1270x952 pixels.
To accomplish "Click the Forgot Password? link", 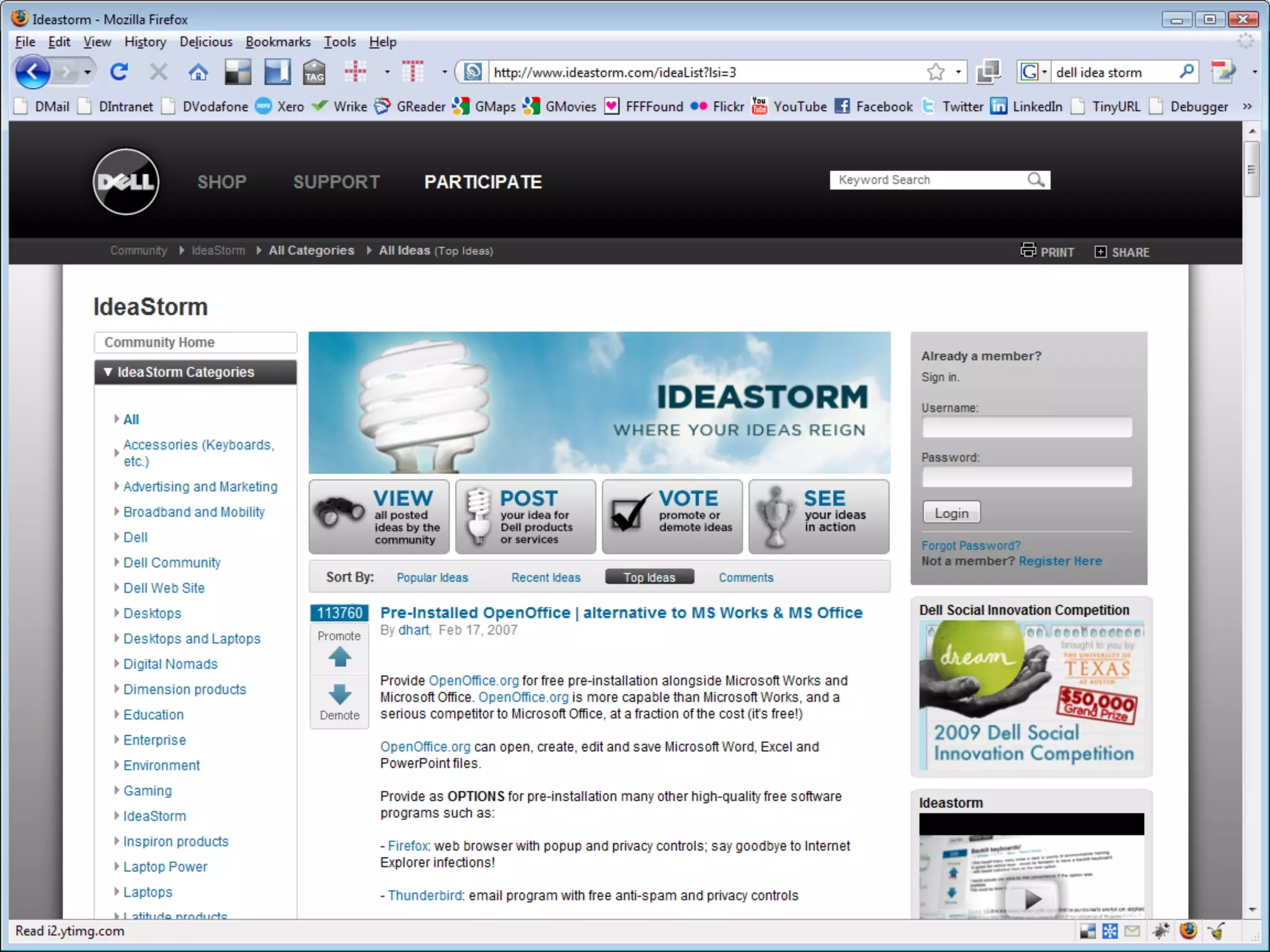I will coord(970,545).
